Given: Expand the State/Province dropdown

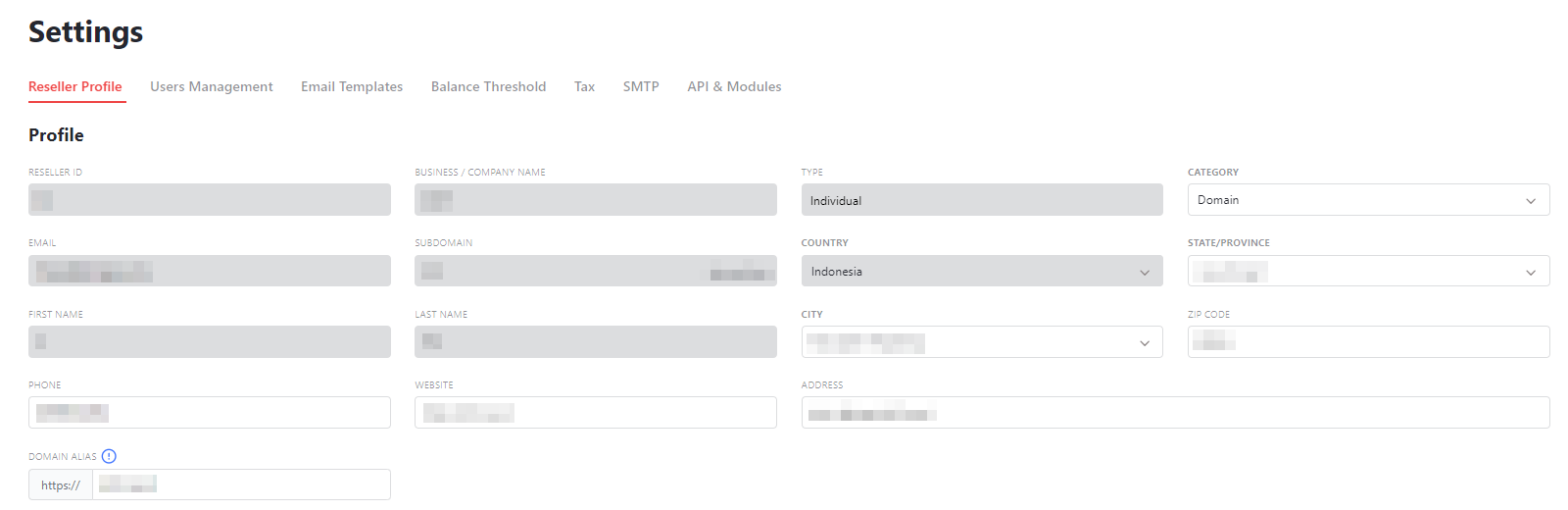Looking at the screenshot, I should pos(1368,271).
